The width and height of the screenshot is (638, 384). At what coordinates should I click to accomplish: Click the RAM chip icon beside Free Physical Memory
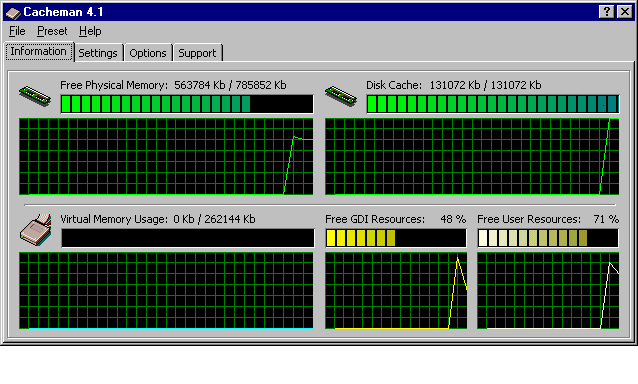pos(35,96)
